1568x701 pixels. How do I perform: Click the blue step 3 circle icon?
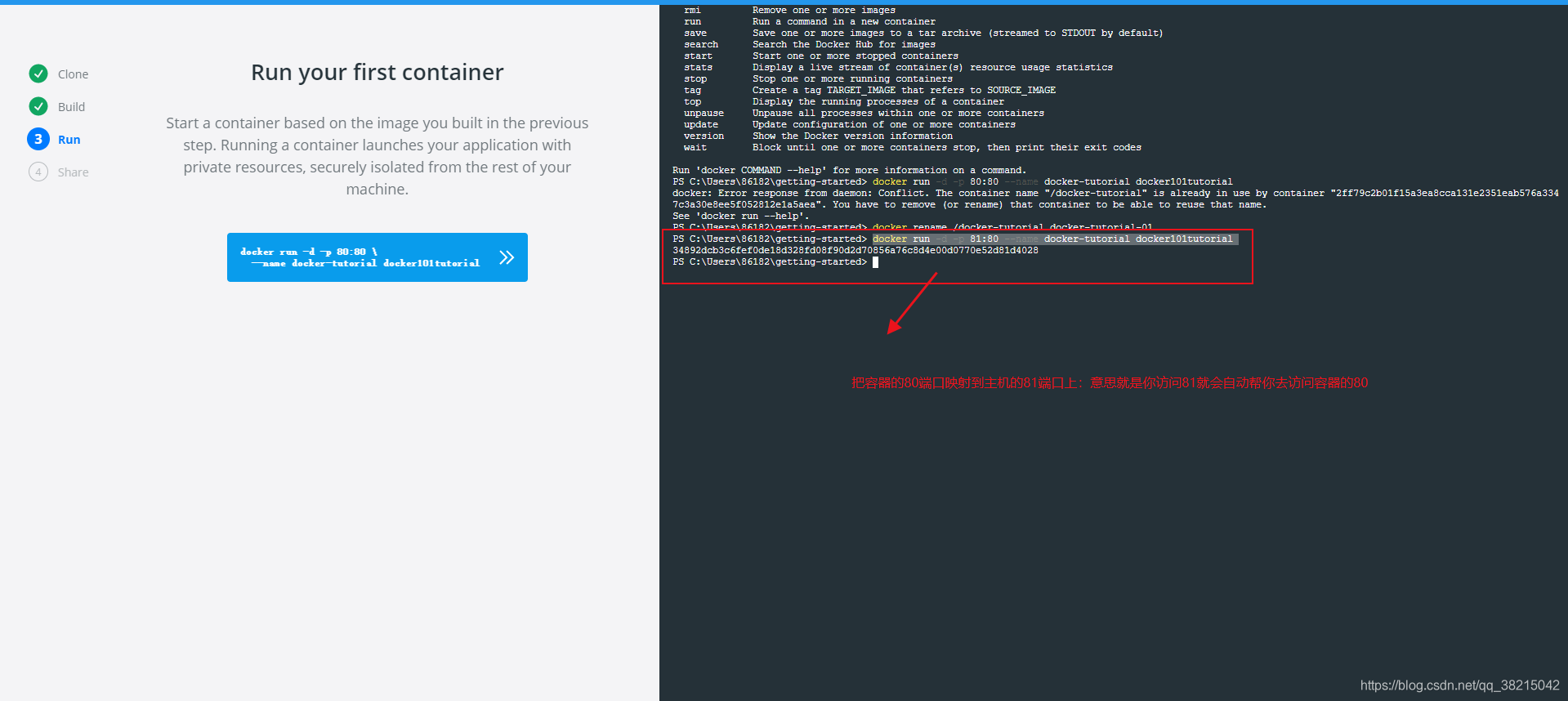[x=38, y=139]
